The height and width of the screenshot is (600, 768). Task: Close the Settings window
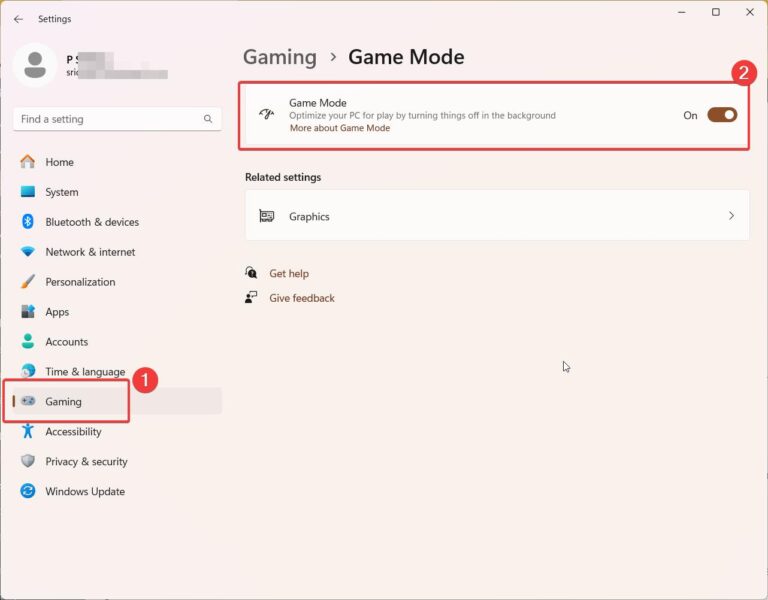tap(749, 12)
